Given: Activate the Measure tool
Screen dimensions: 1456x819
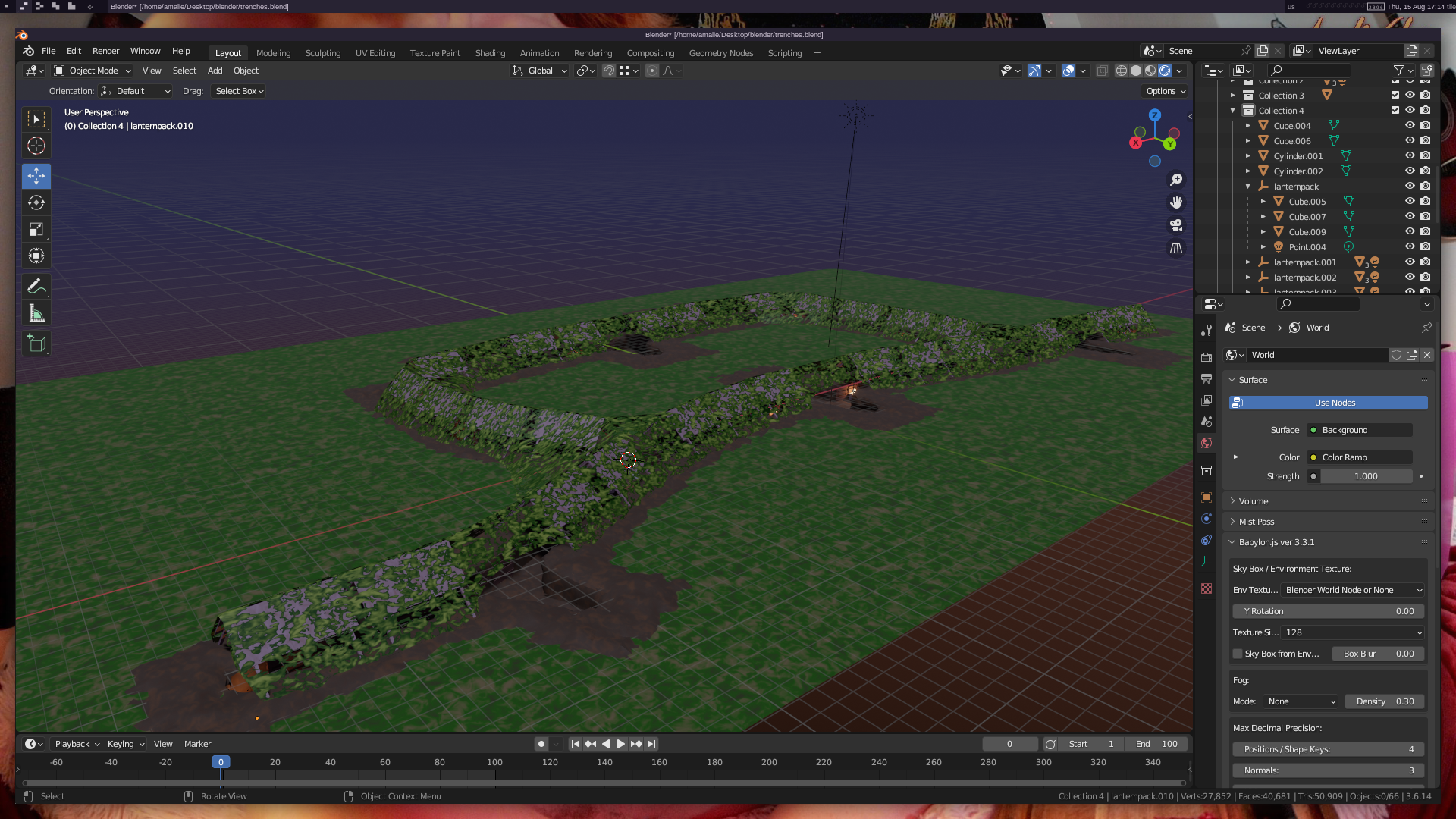Looking at the screenshot, I should point(36,313).
